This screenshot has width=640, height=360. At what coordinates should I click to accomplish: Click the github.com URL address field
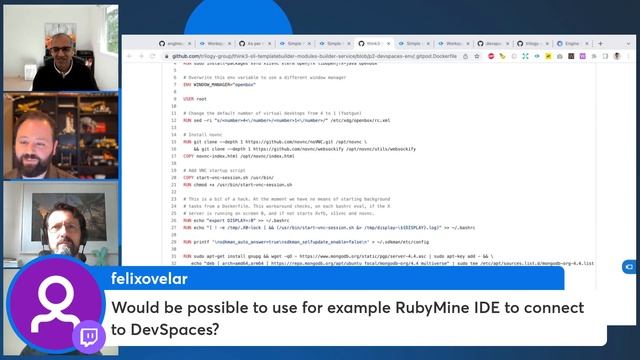pyautogui.click(x=314, y=56)
